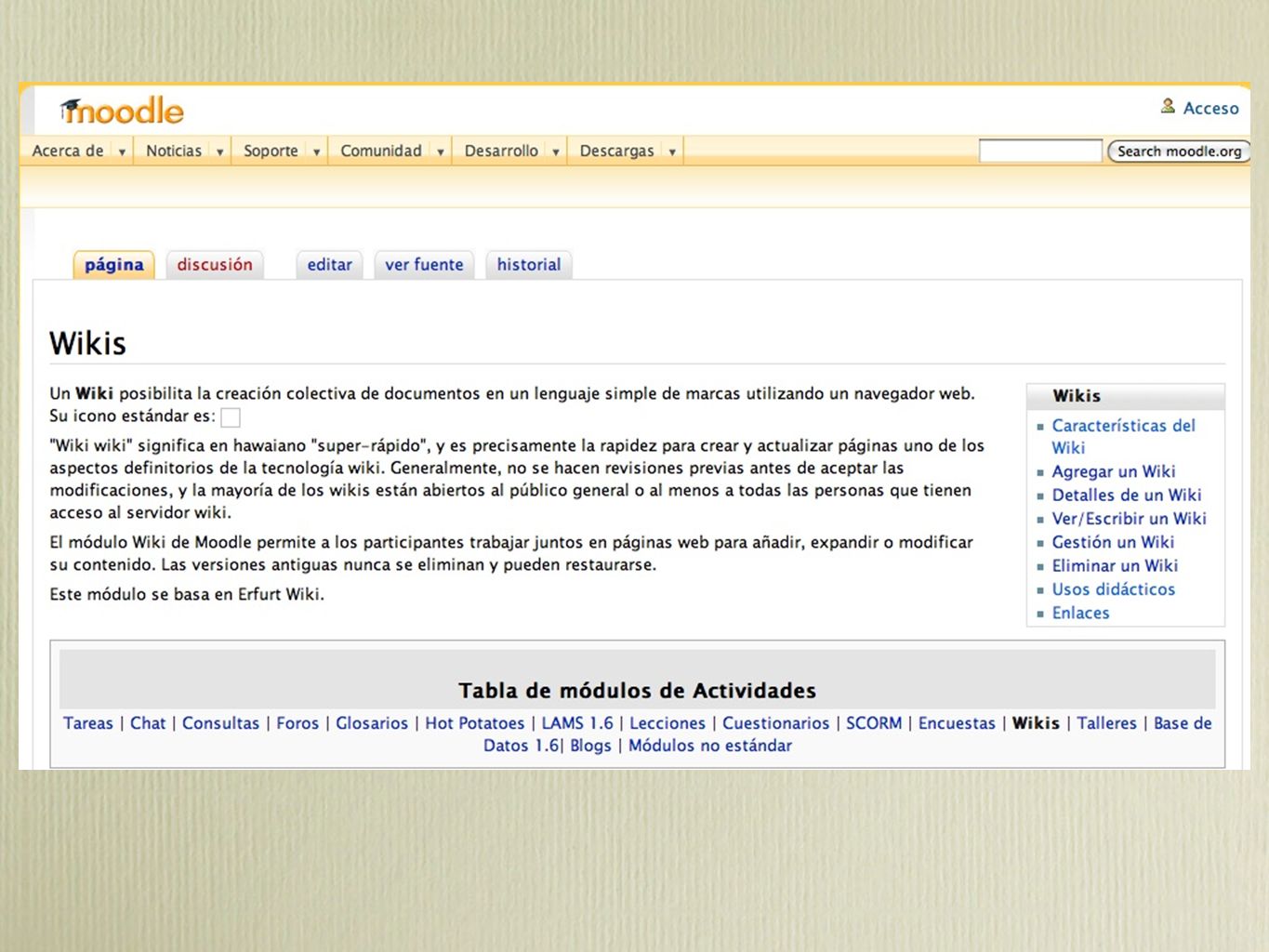The height and width of the screenshot is (952, 1269).
Task: Click the bold Wikis entry in modules table
Action: tap(1036, 723)
